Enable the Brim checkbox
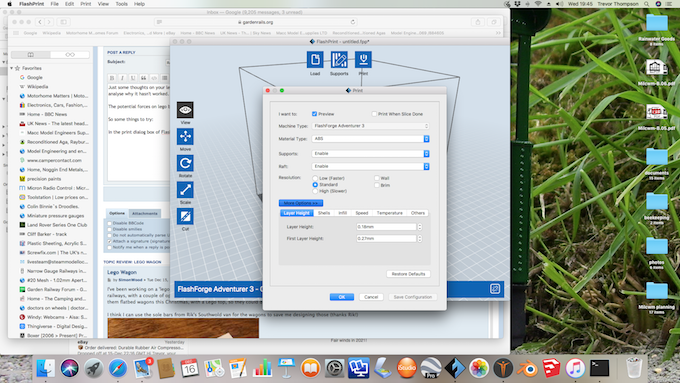Screen dimensions: 680x383 point(377,185)
